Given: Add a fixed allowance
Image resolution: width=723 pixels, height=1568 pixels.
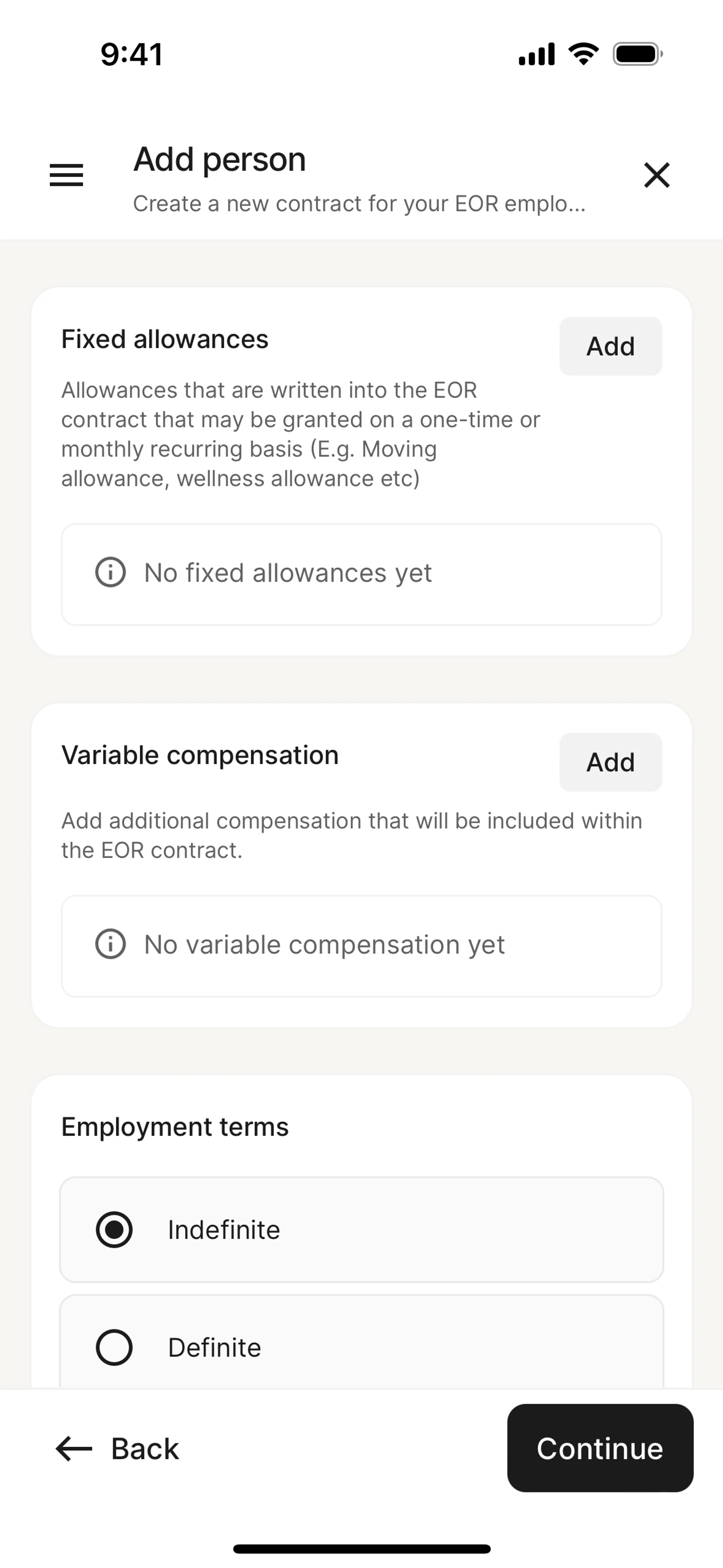Looking at the screenshot, I should (610, 346).
